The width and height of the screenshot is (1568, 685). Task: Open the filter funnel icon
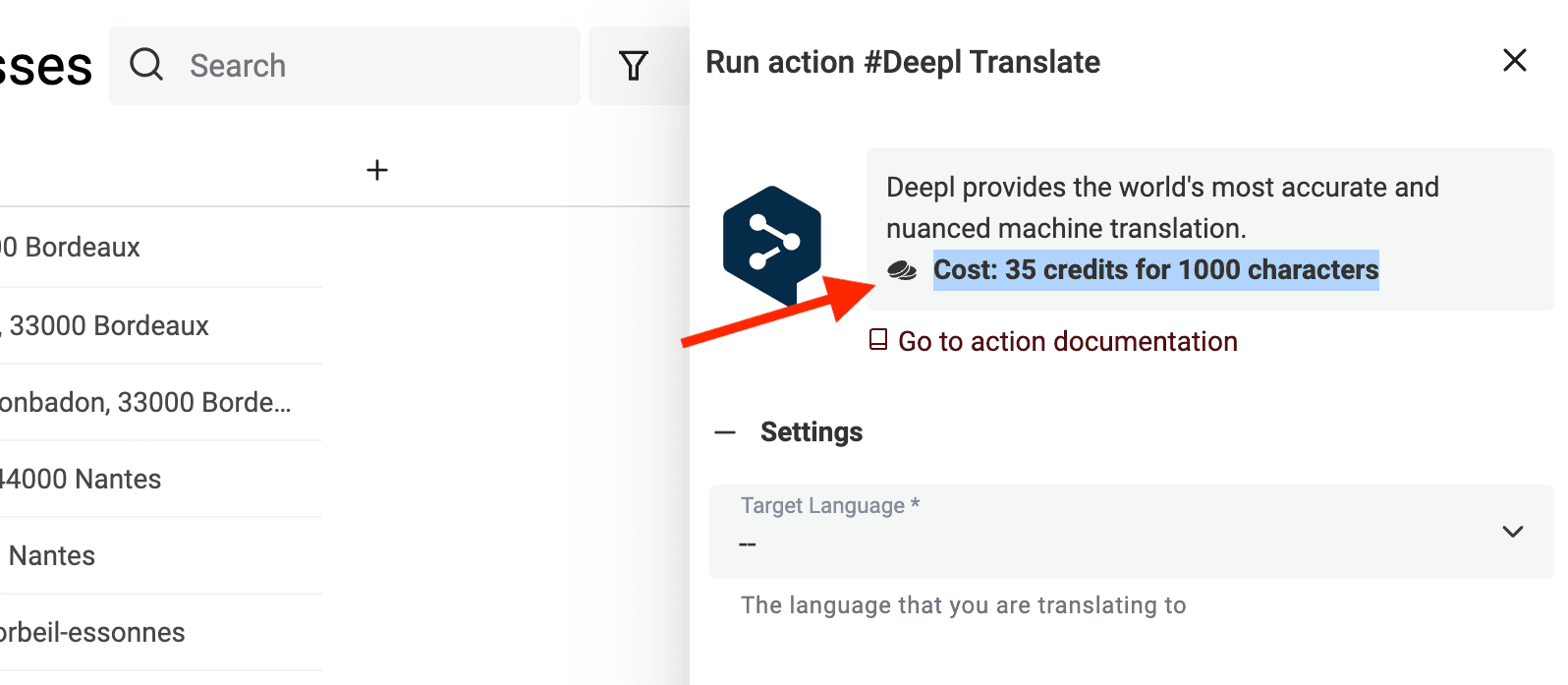pos(634,66)
